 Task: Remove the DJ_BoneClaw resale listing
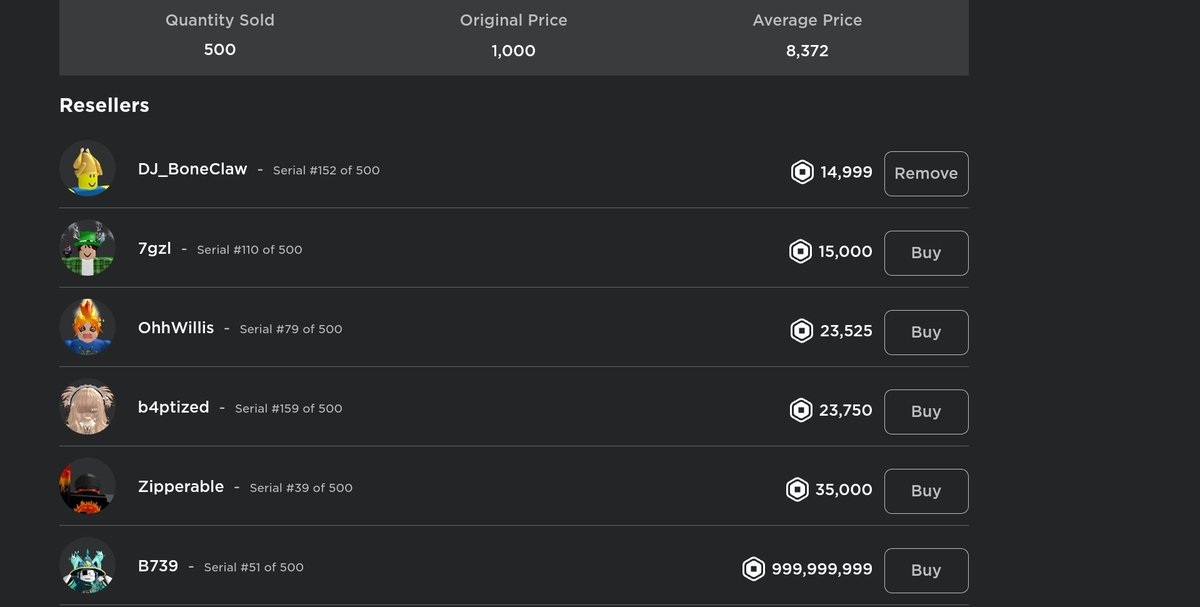pyautogui.click(x=926, y=174)
